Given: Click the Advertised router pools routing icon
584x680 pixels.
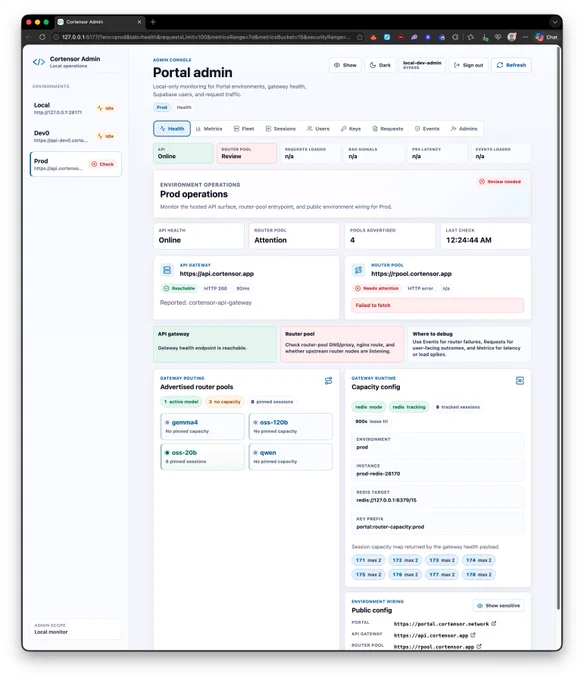Looking at the screenshot, I should [x=328, y=381].
